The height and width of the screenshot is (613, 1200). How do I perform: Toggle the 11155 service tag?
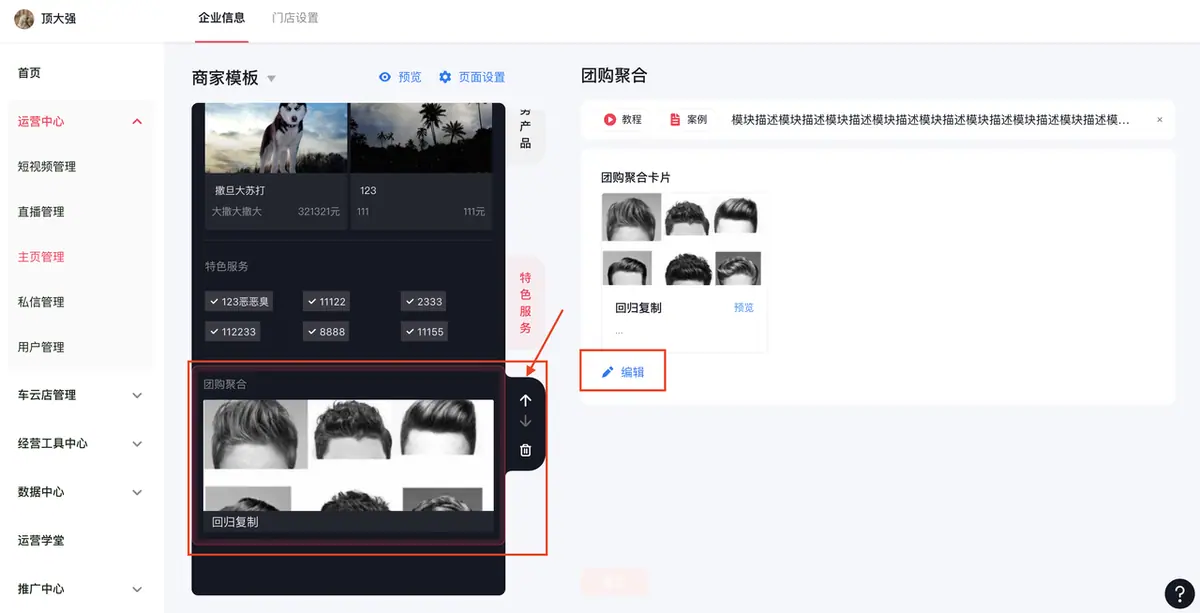[x=425, y=332]
